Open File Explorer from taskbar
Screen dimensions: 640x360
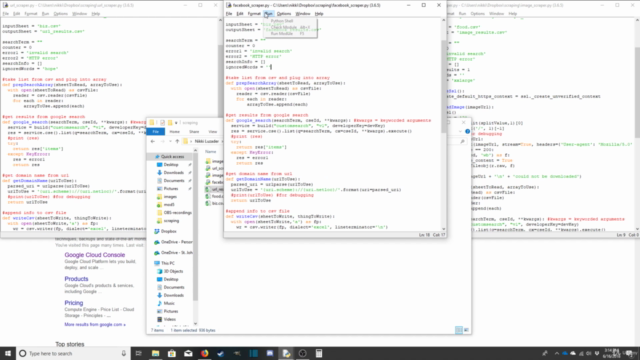point(155,353)
